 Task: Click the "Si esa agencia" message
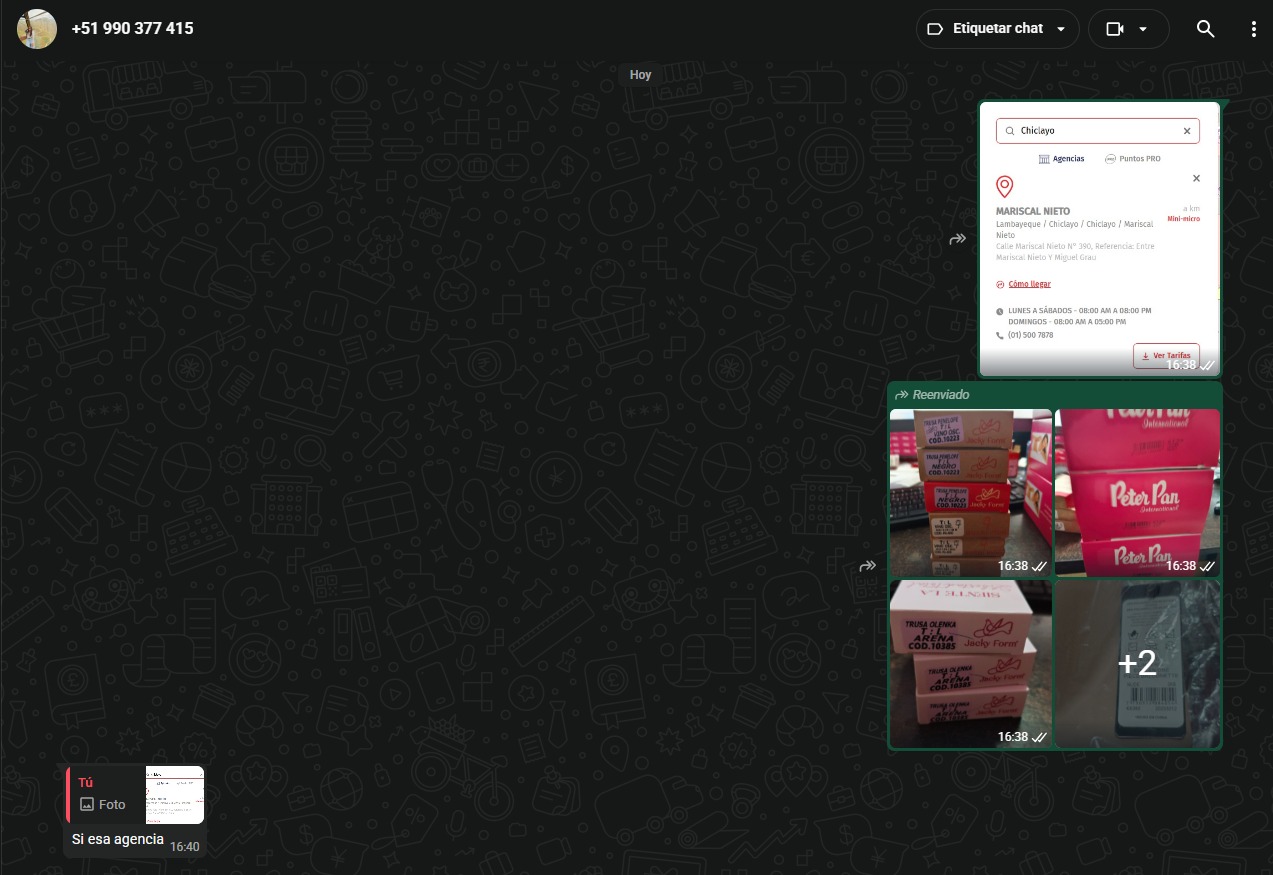click(117, 839)
